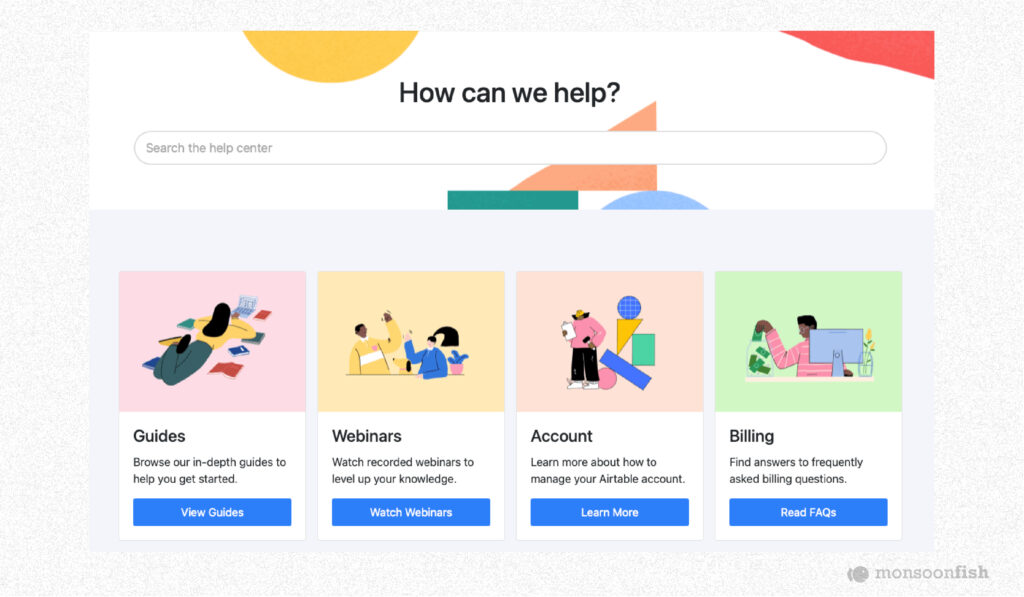
Task: Click the Learn More button
Action: (x=609, y=512)
